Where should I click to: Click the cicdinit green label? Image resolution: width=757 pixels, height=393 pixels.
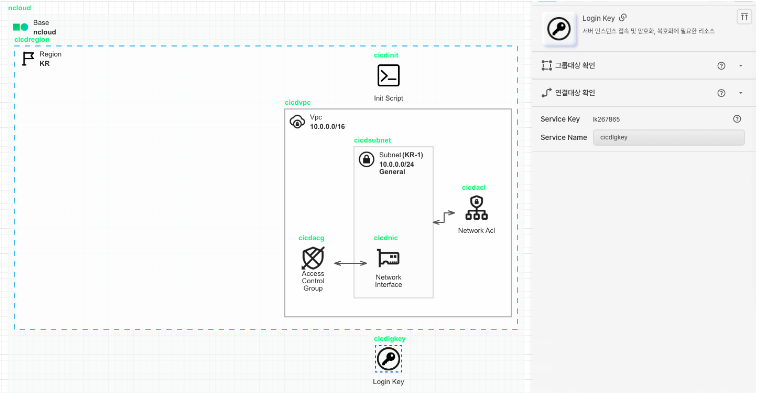pyautogui.click(x=386, y=55)
